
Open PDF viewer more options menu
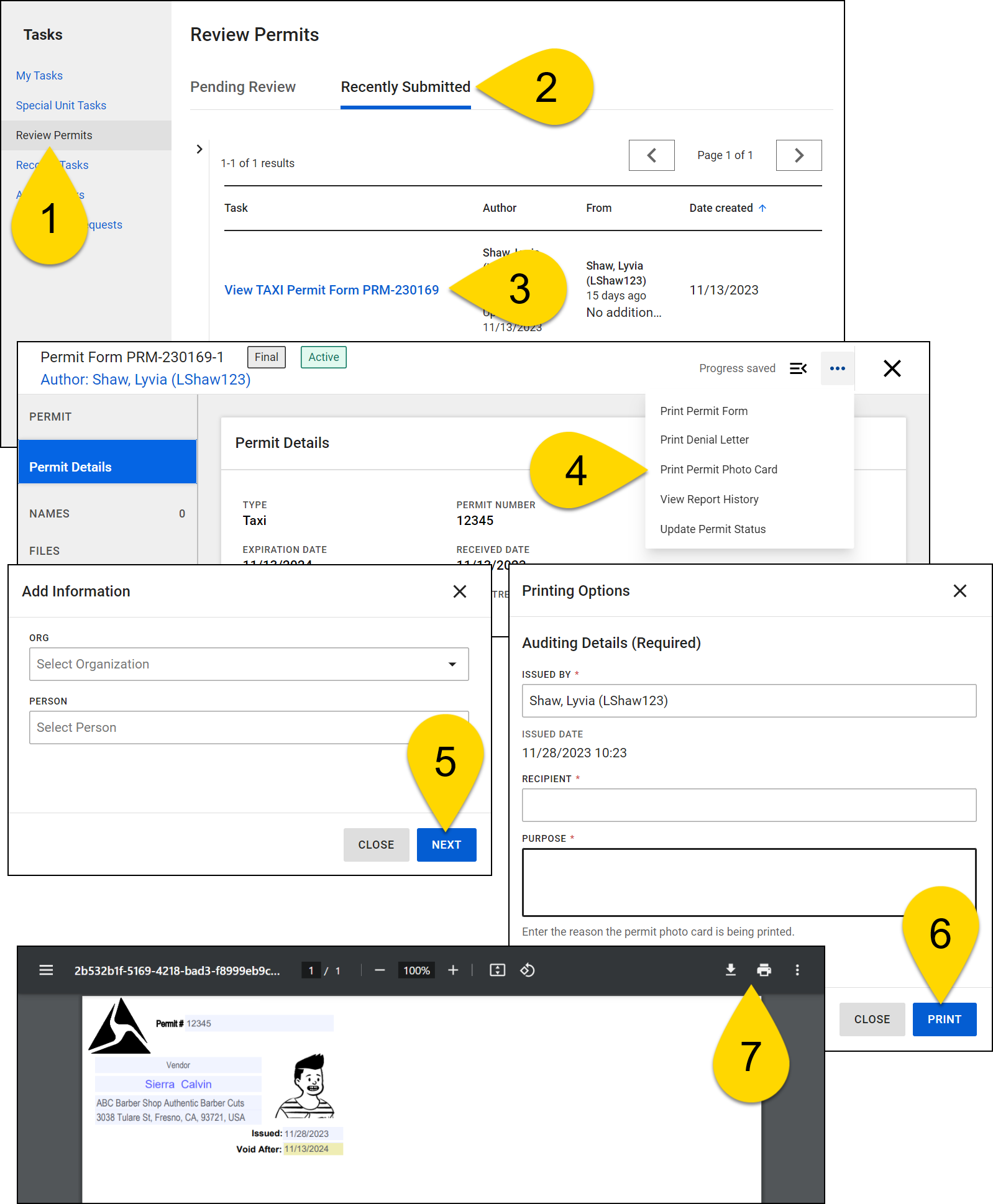click(x=797, y=970)
